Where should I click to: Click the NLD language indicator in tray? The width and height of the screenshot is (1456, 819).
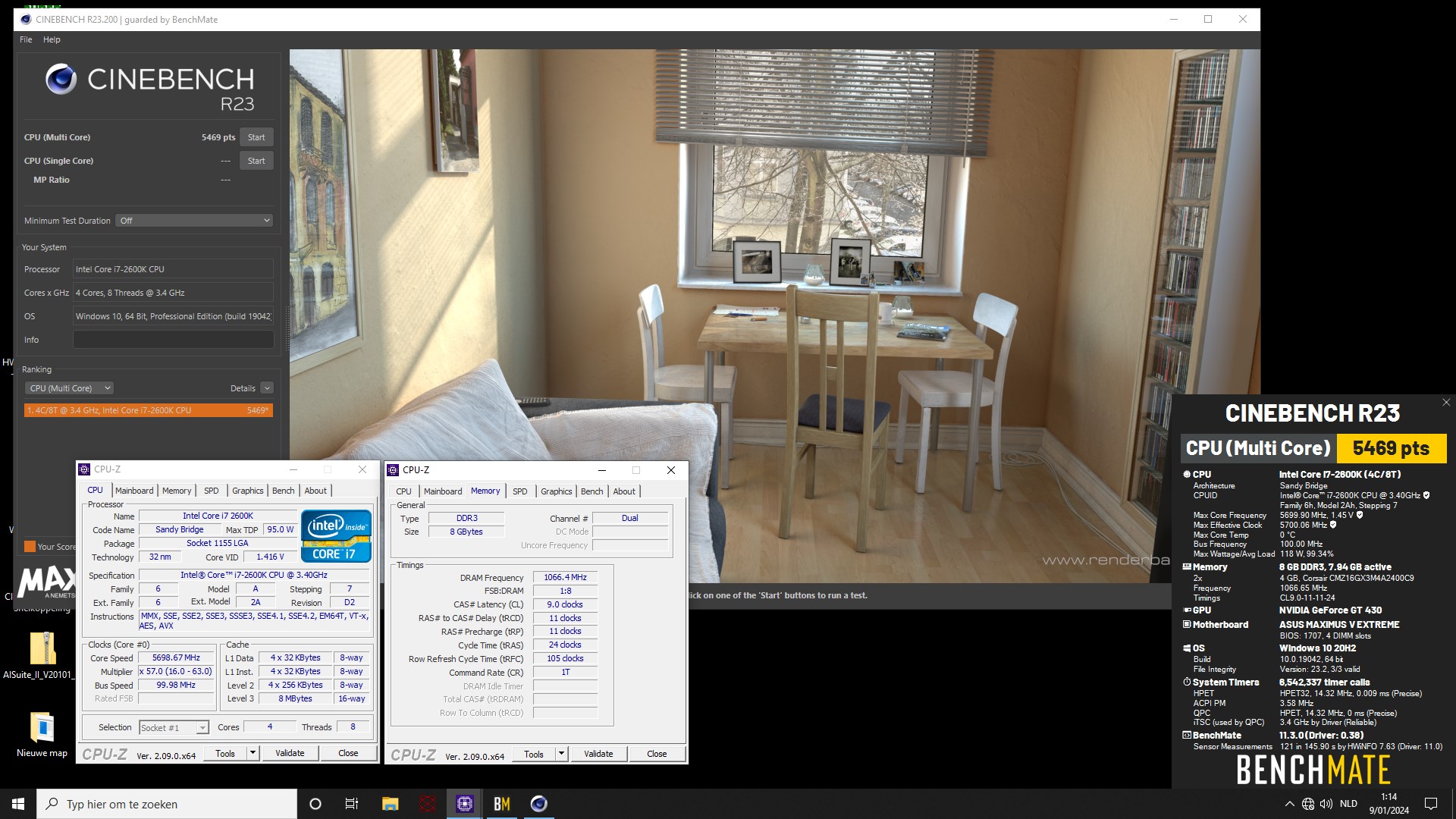tap(1348, 804)
